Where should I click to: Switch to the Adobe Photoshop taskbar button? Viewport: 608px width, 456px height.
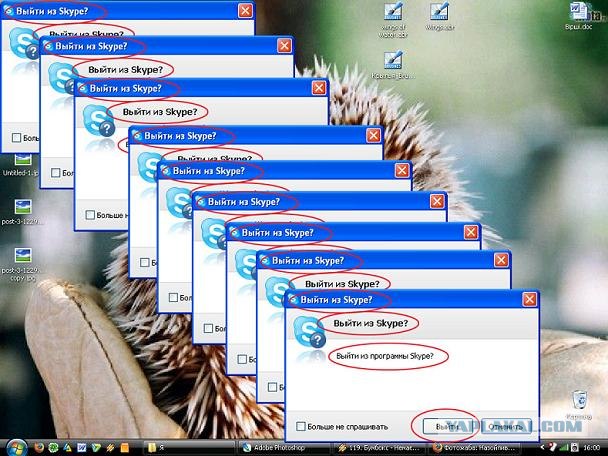(284, 448)
